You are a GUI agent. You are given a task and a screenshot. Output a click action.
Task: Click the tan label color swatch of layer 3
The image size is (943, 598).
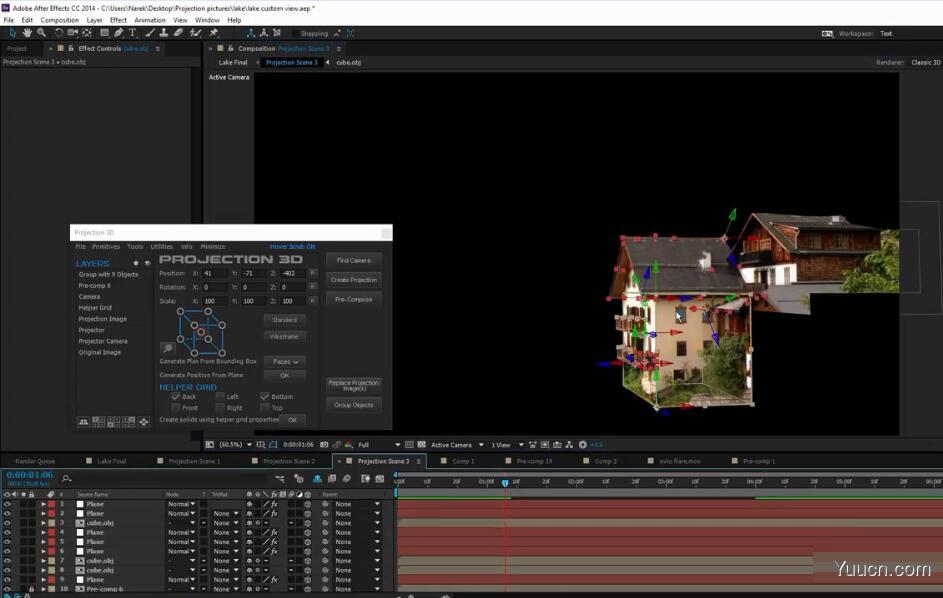(52, 523)
